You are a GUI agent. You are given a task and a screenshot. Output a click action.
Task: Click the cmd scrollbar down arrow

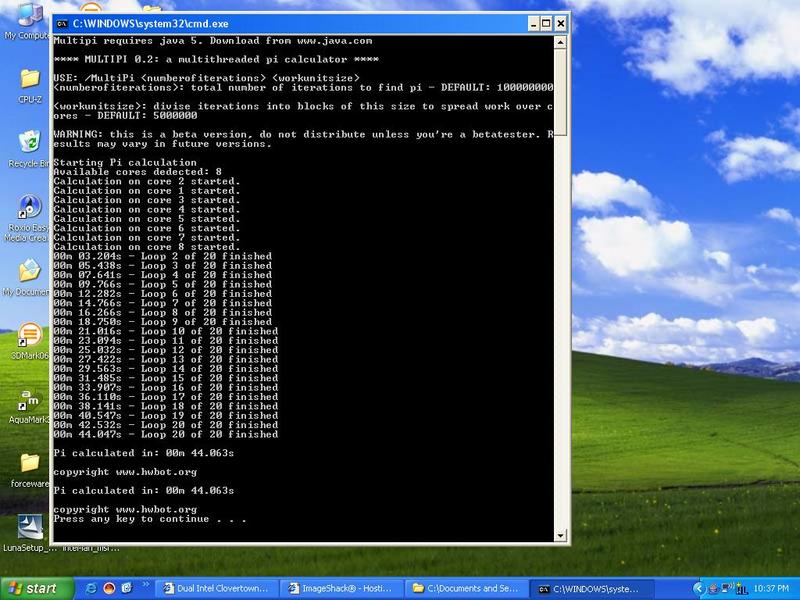[x=560, y=535]
